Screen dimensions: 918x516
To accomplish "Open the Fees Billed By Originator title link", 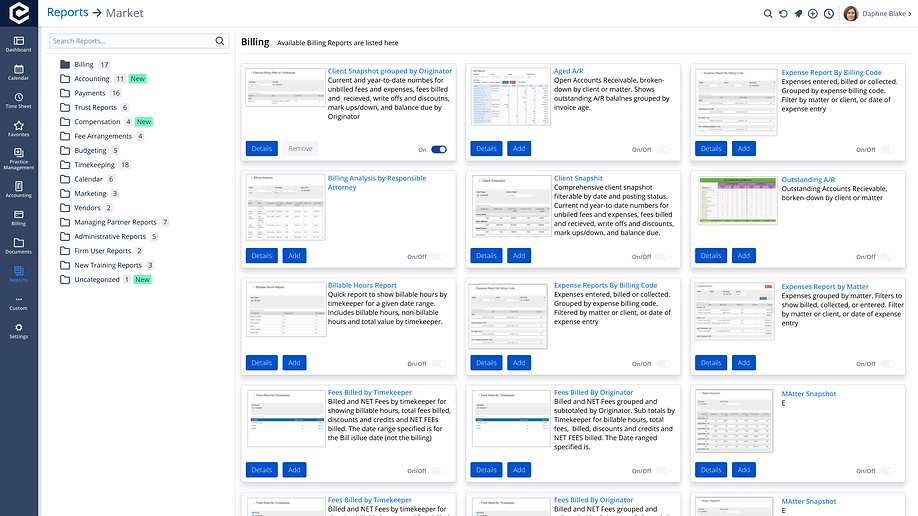I will (593, 392).
